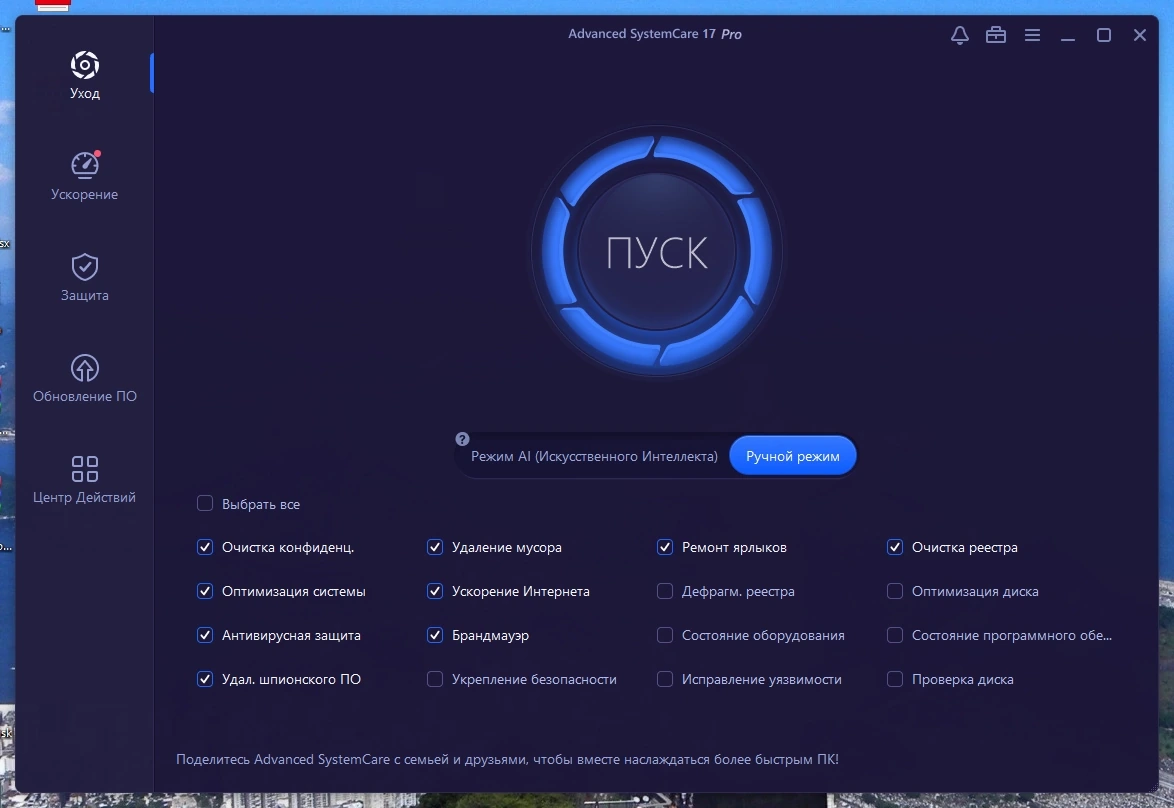Open the Обновление ПО updater section
The width and height of the screenshot is (1174, 808).
pos(85,379)
